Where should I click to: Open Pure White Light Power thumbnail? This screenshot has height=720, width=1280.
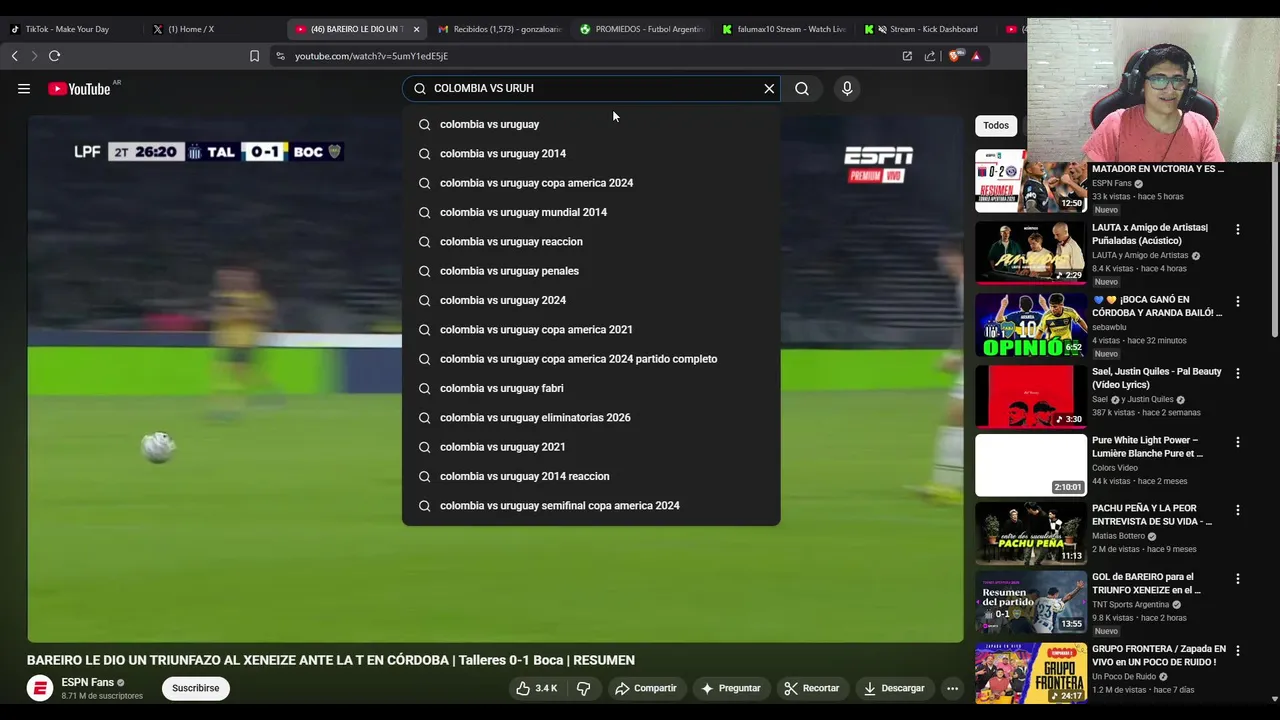1031,465
